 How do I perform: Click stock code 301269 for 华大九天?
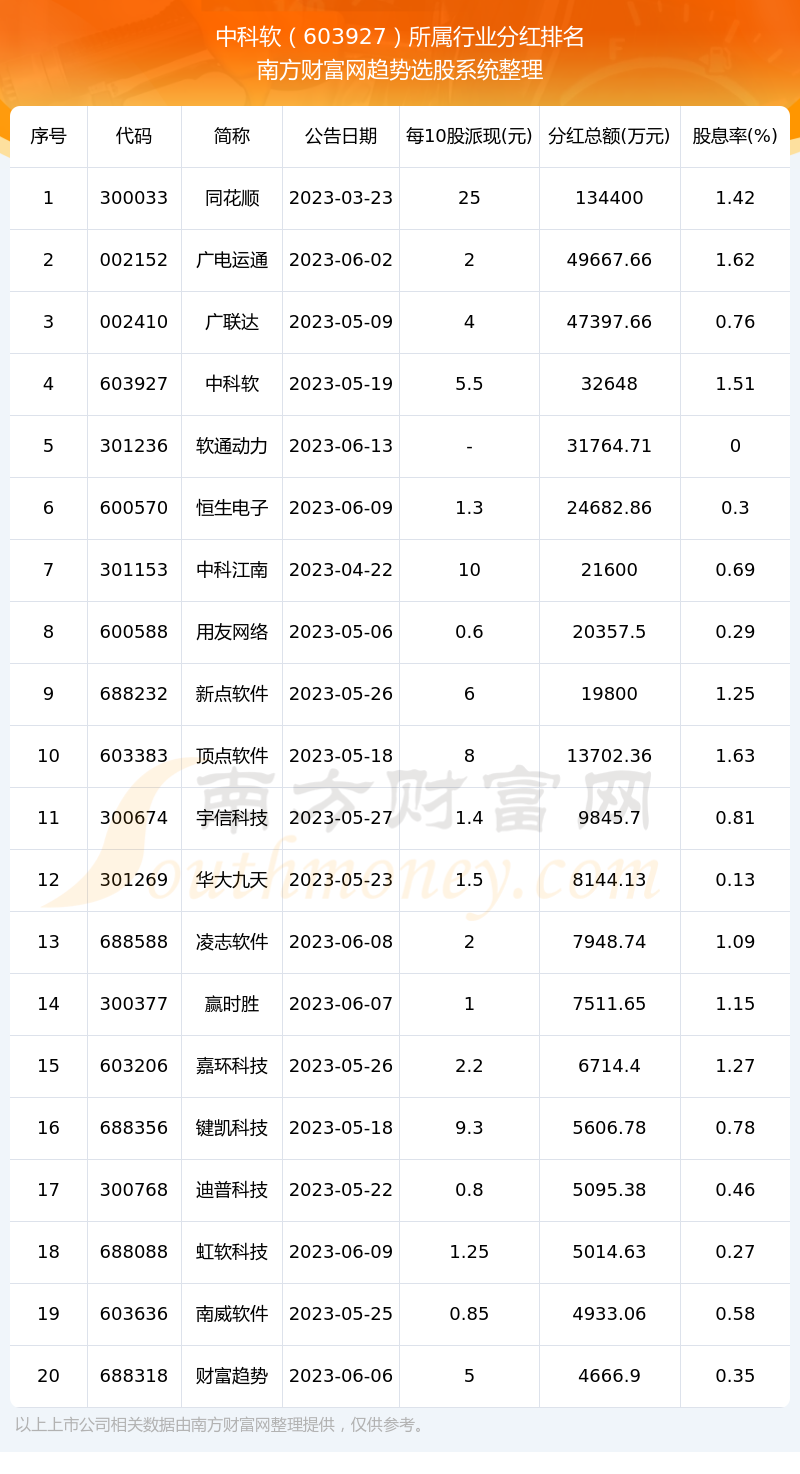(x=134, y=880)
